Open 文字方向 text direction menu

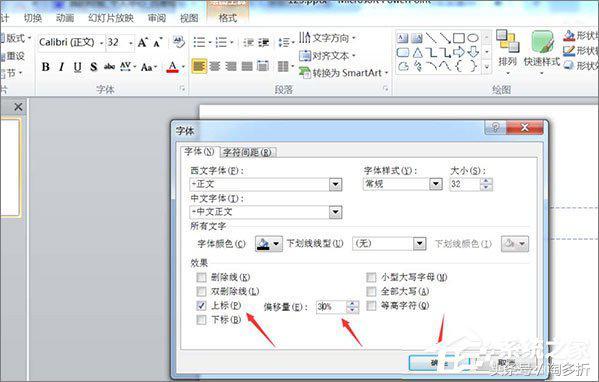(x=327, y=38)
